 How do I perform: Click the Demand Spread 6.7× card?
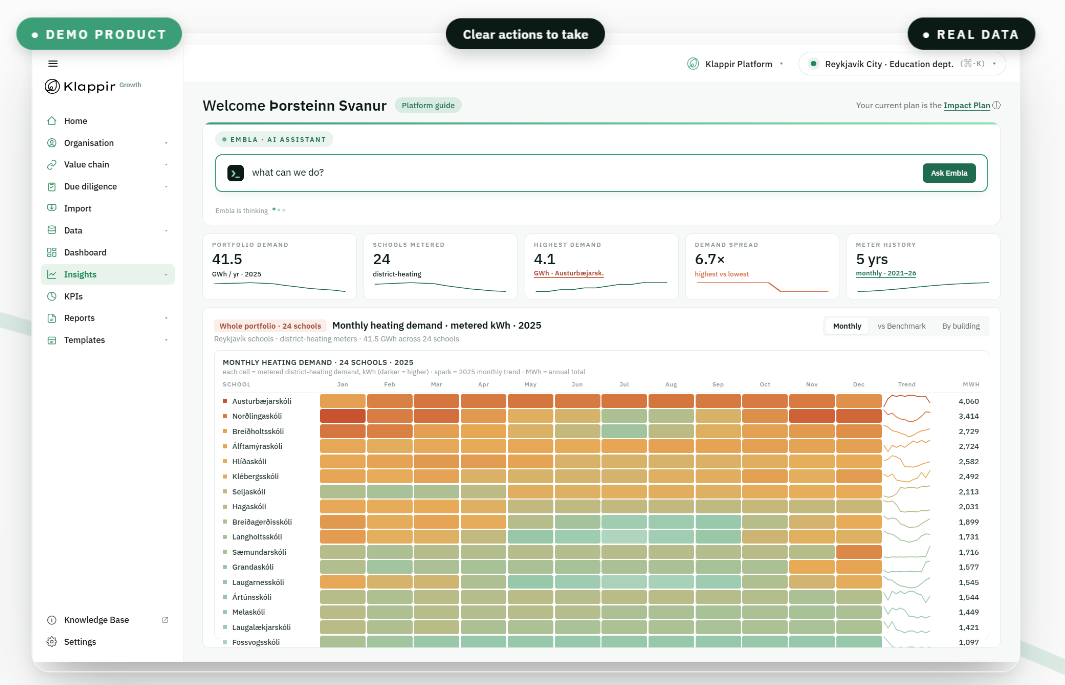click(762, 267)
